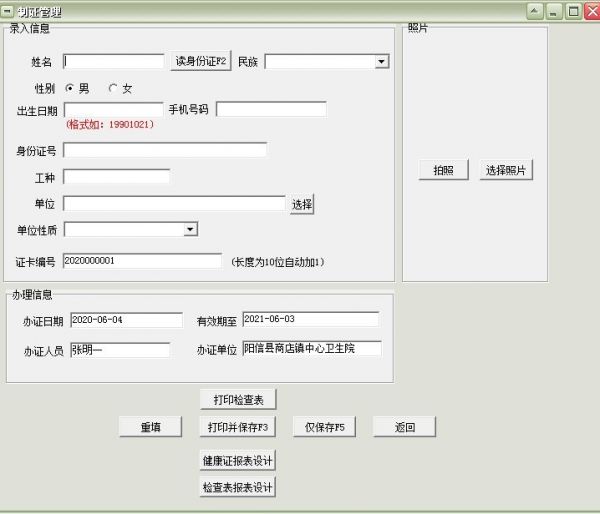This screenshot has height=514, width=600.
Task: Click the 返回 button
Action: (404, 427)
